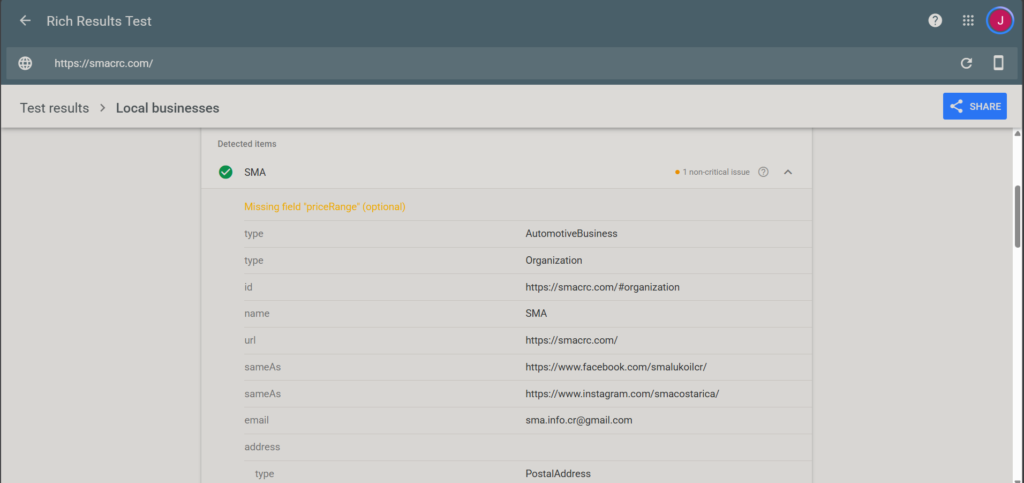Open the account avatar J
1024x483 pixels.
coord(999,21)
